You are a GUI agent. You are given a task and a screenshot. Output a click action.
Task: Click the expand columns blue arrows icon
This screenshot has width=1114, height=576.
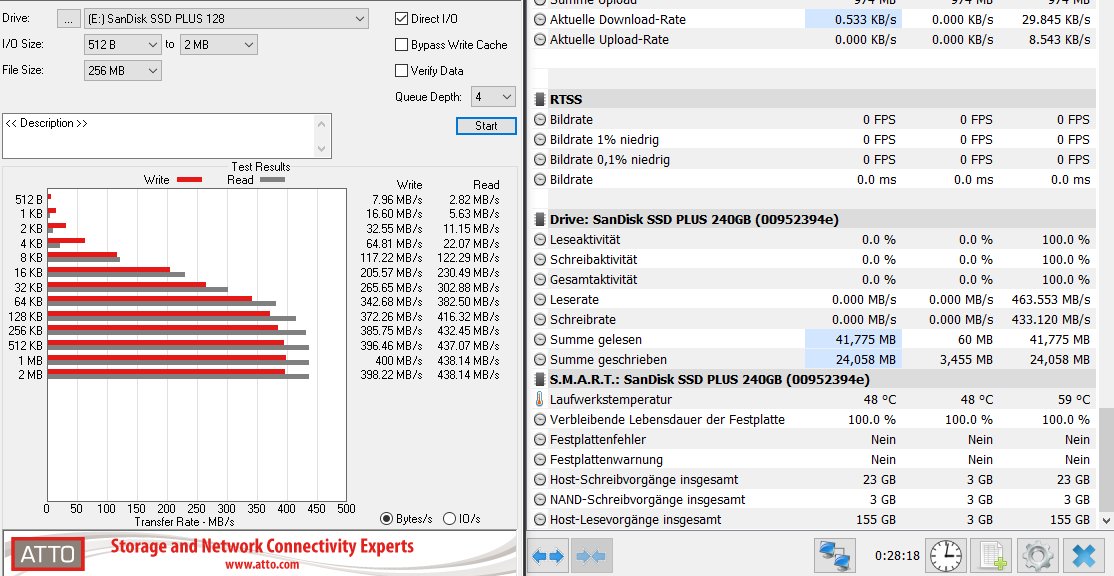[x=550, y=555]
